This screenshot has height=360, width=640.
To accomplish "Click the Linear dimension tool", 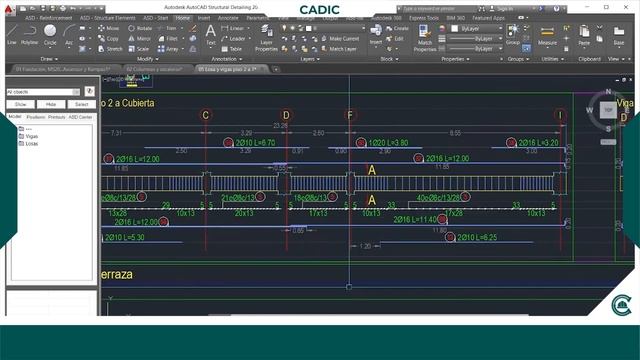I will pyautogui.click(x=233, y=28).
